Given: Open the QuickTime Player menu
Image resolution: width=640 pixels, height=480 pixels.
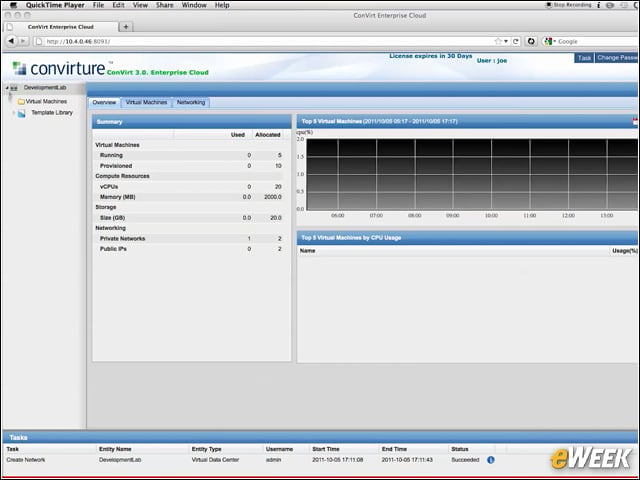Looking at the screenshot, I should pyautogui.click(x=55, y=5).
